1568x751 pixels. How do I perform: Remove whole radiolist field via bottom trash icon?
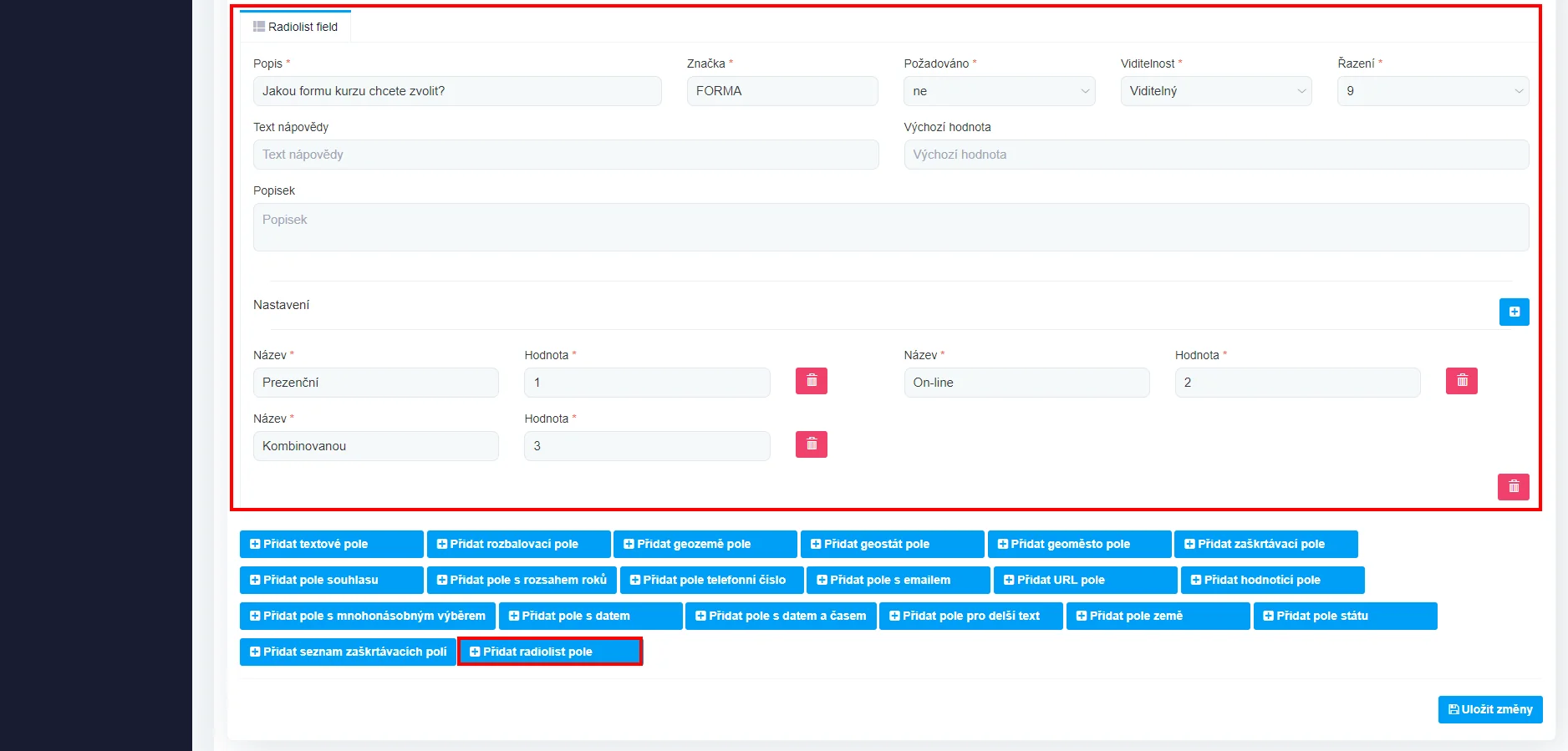(1513, 486)
